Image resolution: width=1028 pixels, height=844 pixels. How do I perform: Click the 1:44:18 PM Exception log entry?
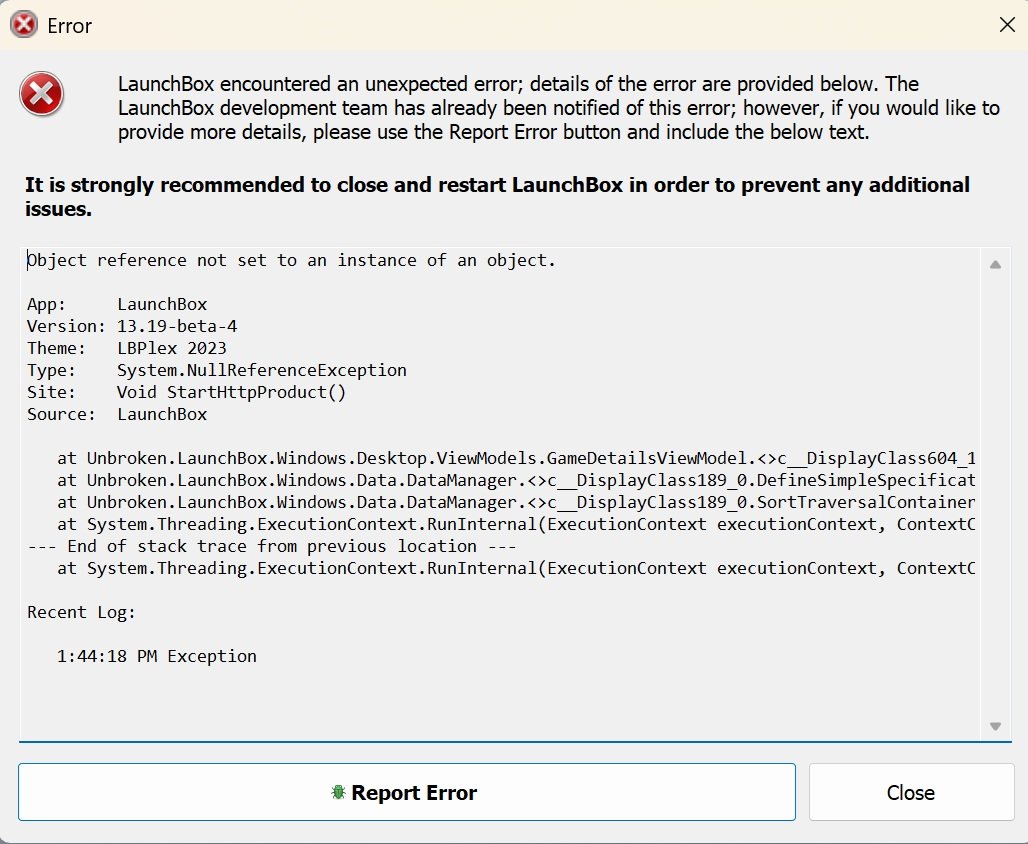pyautogui.click(x=157, y=656)
